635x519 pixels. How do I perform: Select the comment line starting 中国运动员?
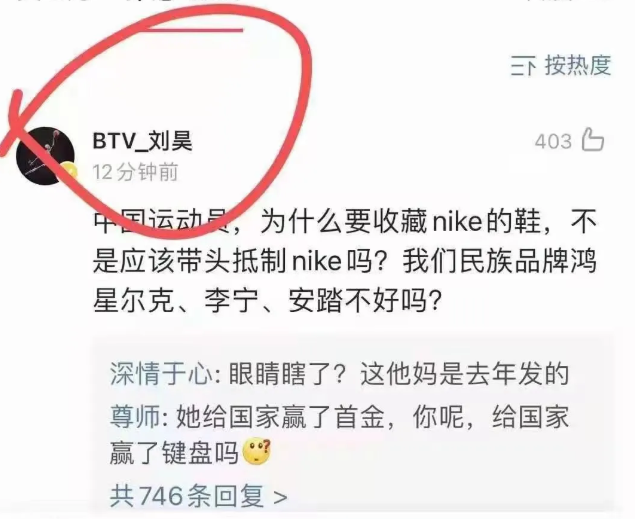coord(345,223)
